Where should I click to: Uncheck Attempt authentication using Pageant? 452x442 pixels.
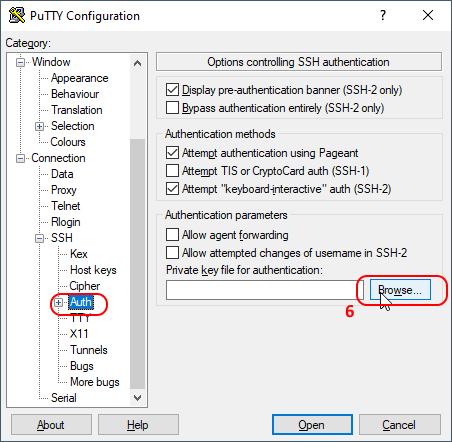[172, 153]
